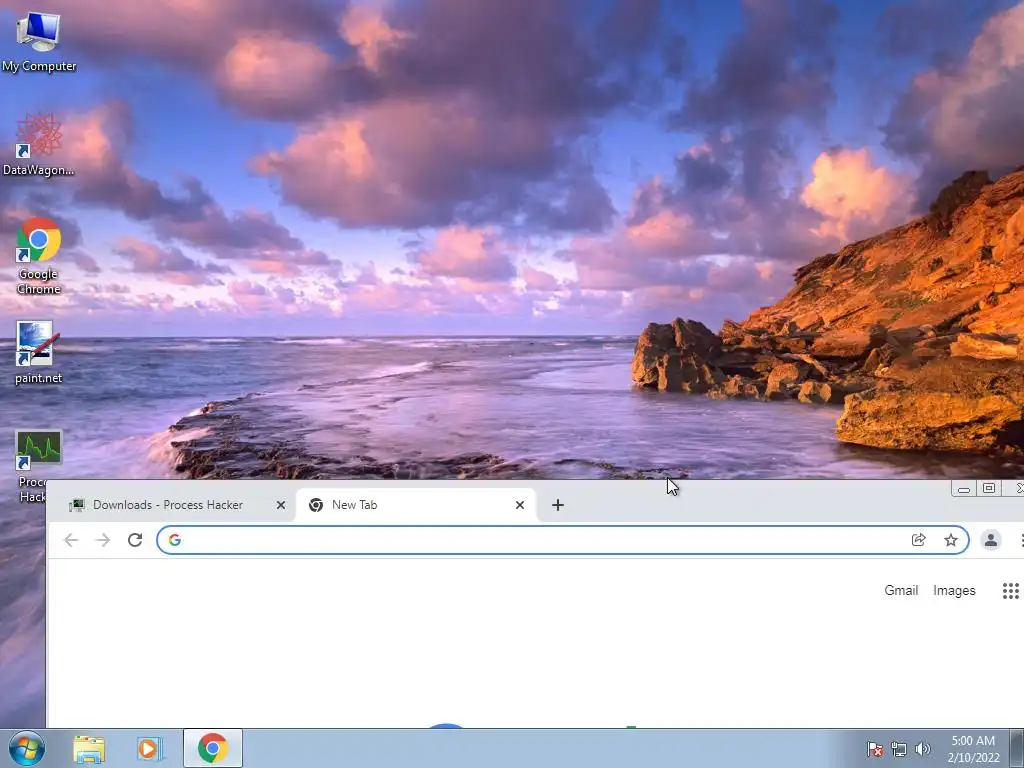Open Windows Explorer from taskbar

89,748
